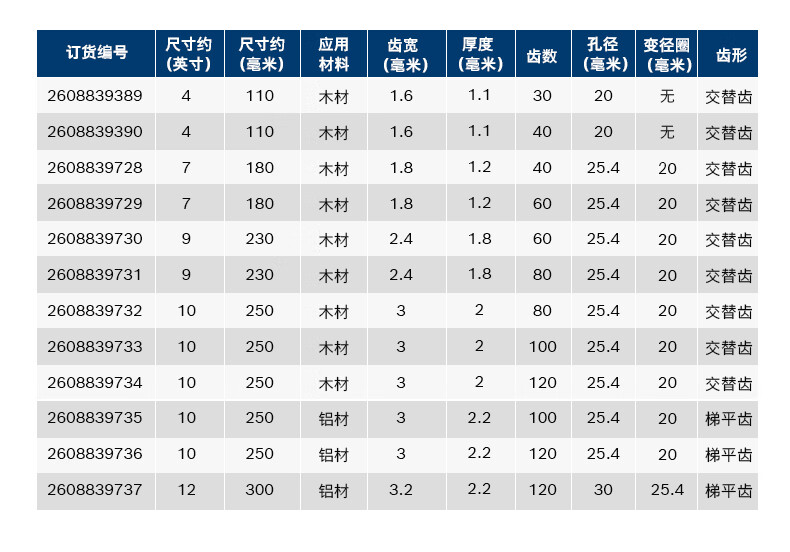
Task: Click order number 2608839728
Action: click(95, 168)
